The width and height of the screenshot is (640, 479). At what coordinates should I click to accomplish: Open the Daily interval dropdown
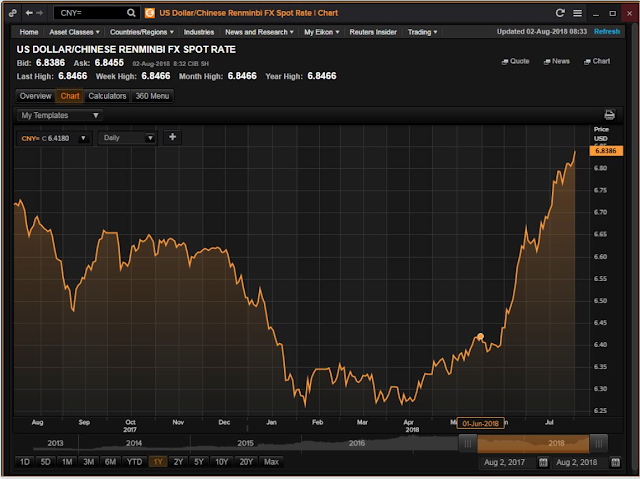(x=128, y=138)
